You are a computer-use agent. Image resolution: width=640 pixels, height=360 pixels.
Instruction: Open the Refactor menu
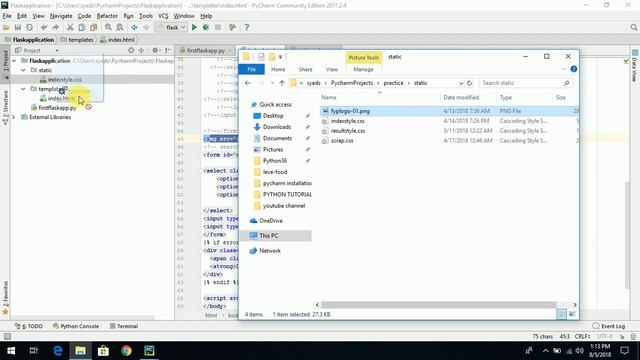coord(107,16)
